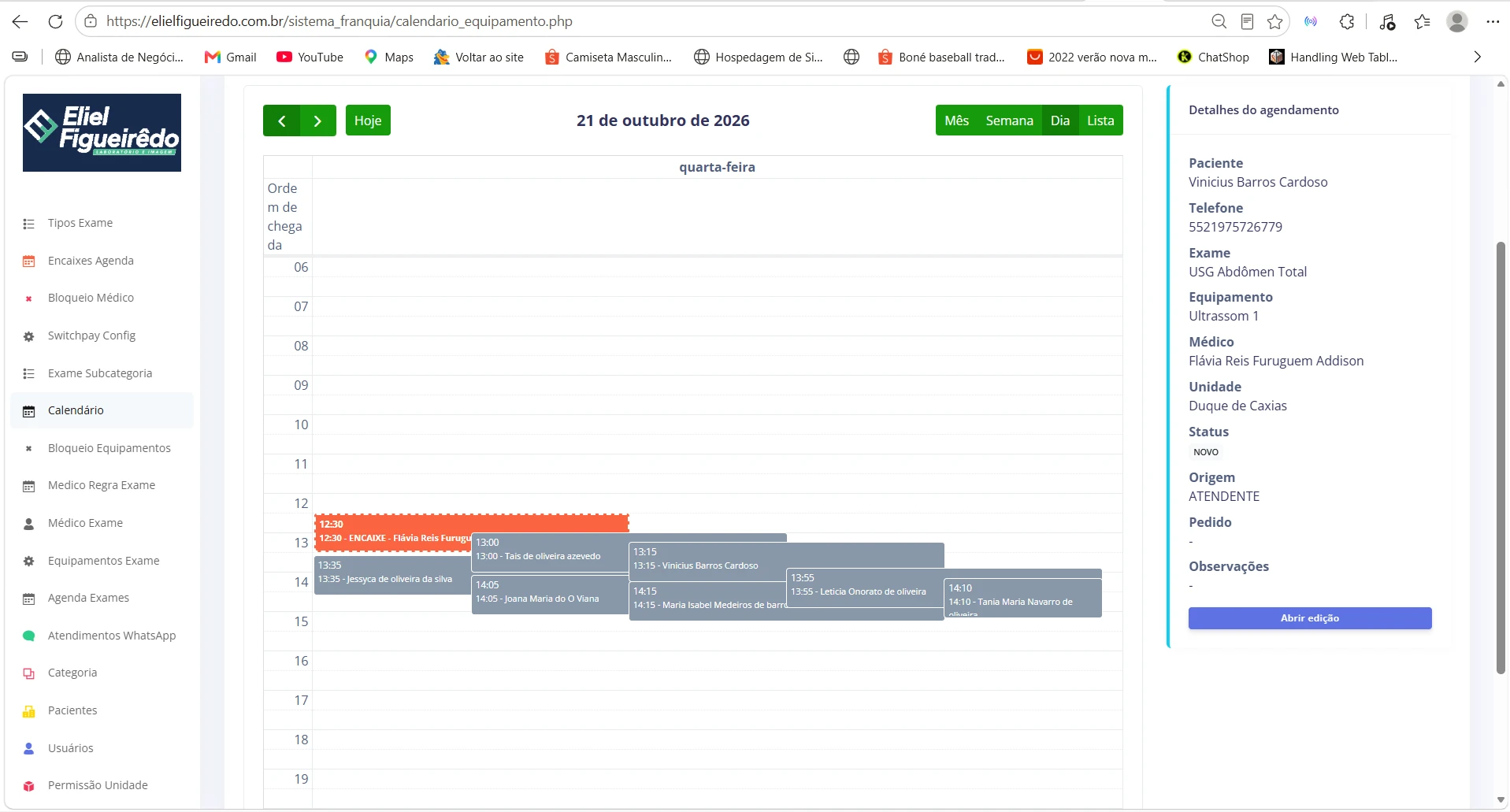The height and width of the screenshot is (812, 1510).
Task: Select the 14:10 Tania Maria Navarro appointment
Action: pos(1022,598)
